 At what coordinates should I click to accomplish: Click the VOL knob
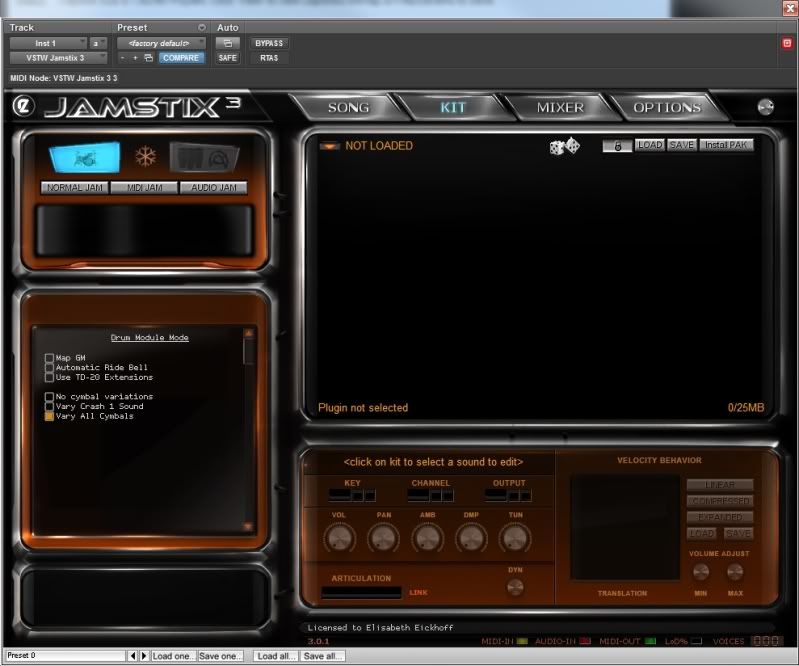pyautogui.click(x=339, y=539)
